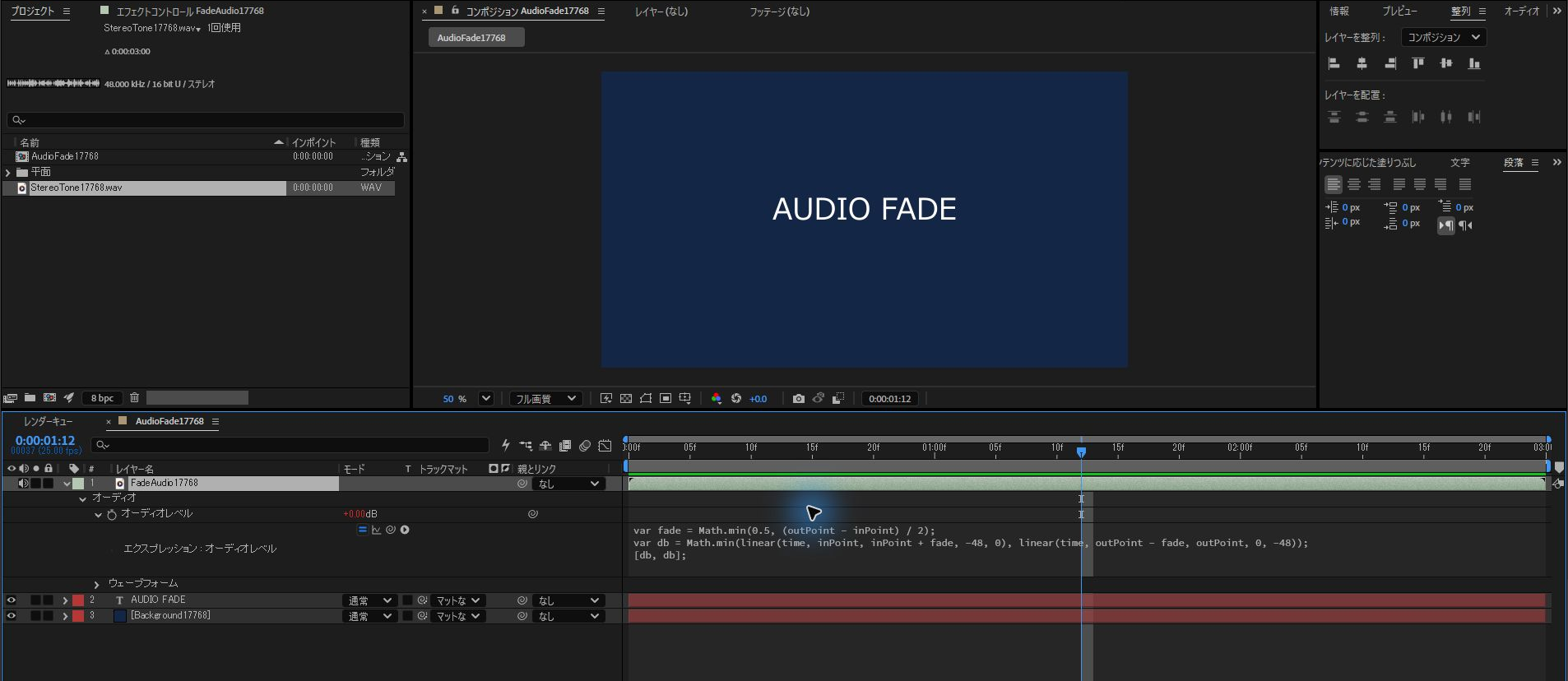1568x681 pixels.
Task: Expand the solids folder in Project panel
Action: (8, 172)
